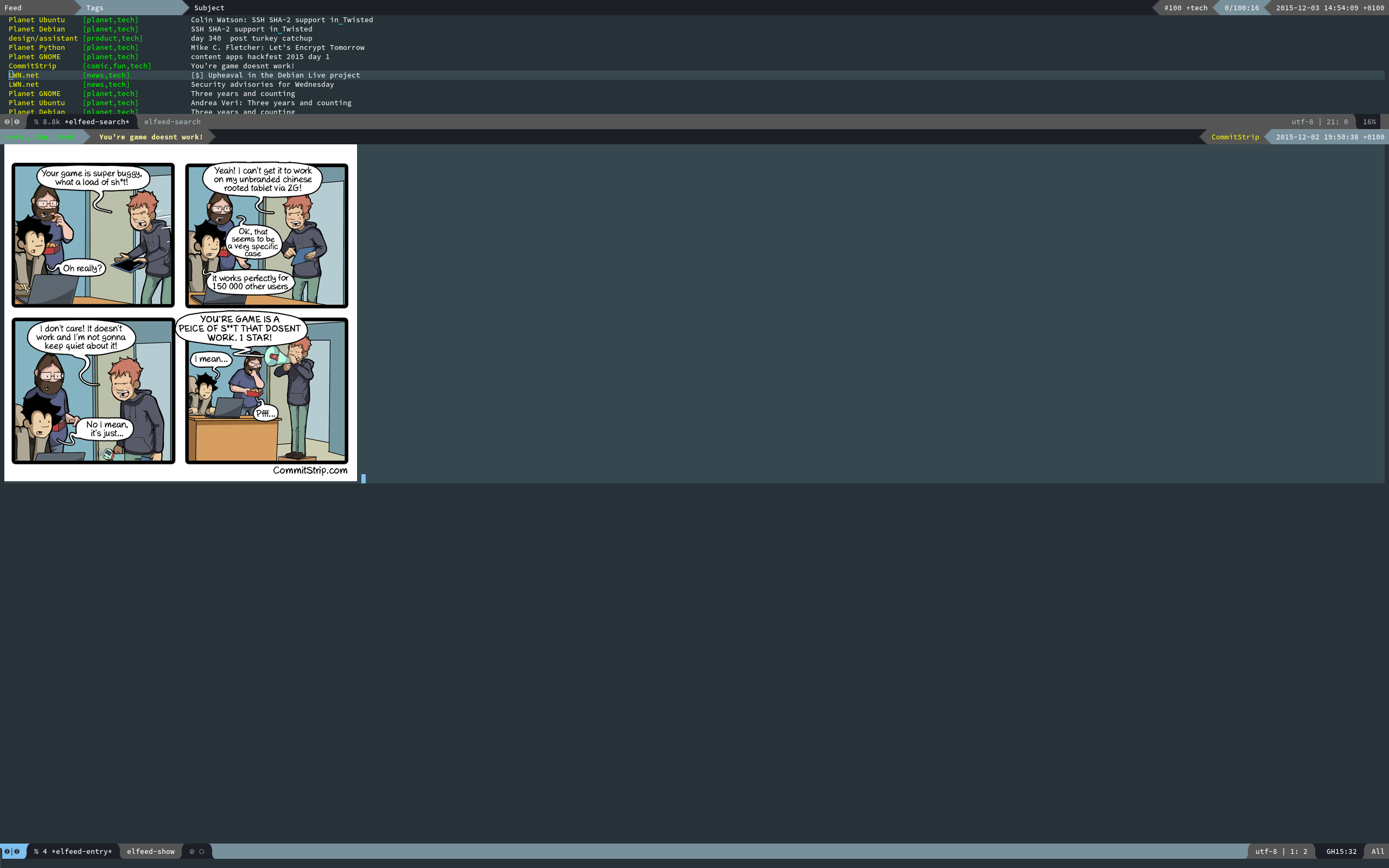Click the 16% scroll position indicator
The width and height of the screenshot is (1389, 868).
pyautogui.click(x=1369, y=122)
